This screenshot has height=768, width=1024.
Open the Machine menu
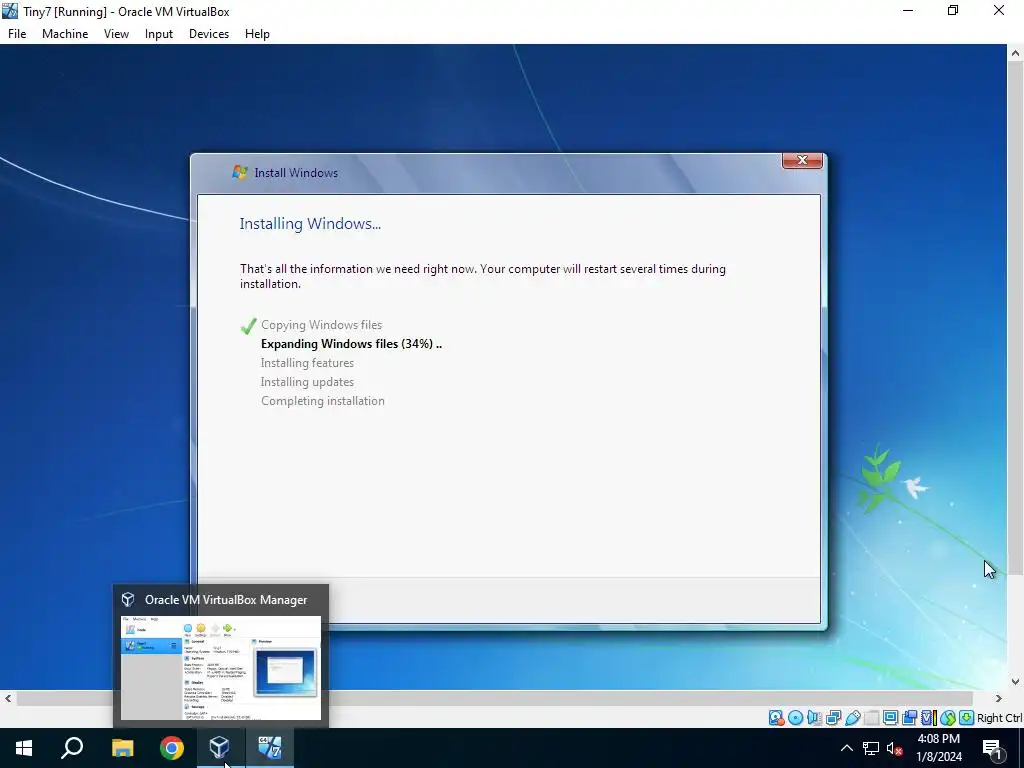coord(65,34)
